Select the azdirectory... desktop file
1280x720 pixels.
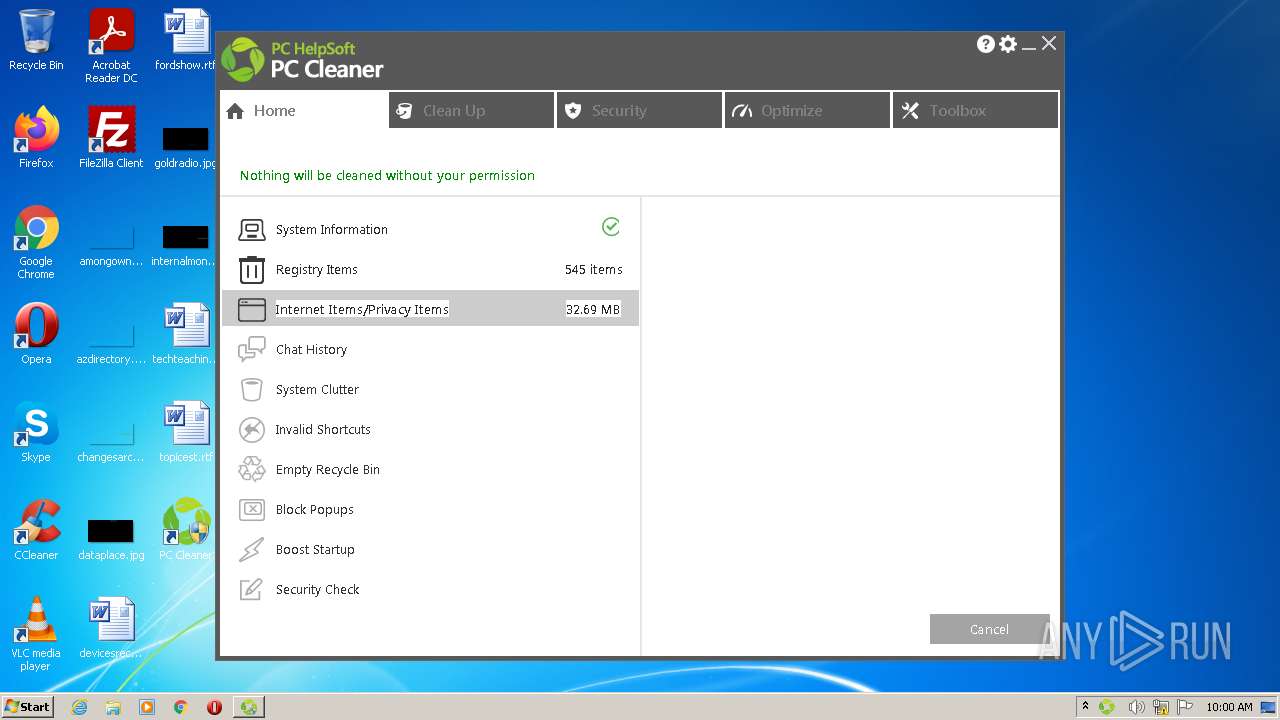coord(111,346)
